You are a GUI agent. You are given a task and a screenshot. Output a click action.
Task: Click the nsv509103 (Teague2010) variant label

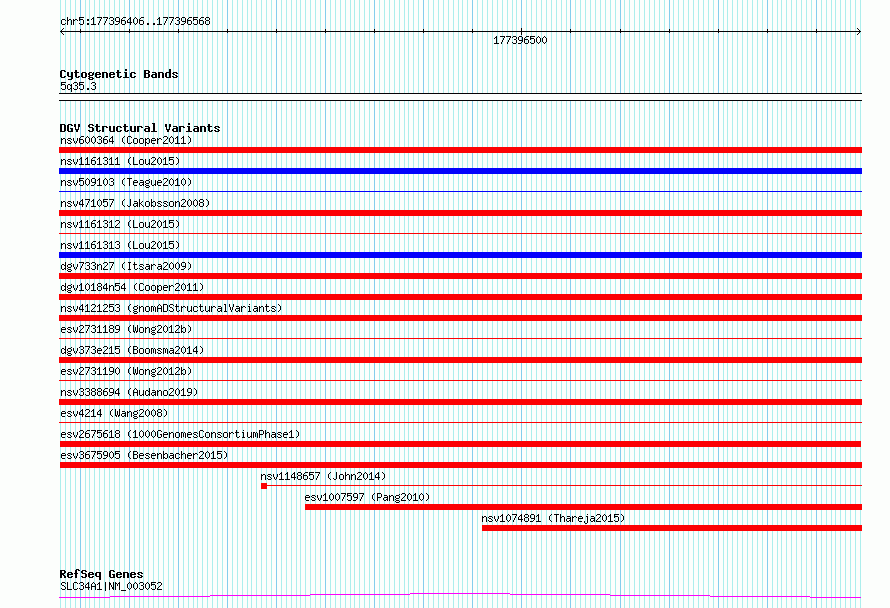(x=126, y=182)
